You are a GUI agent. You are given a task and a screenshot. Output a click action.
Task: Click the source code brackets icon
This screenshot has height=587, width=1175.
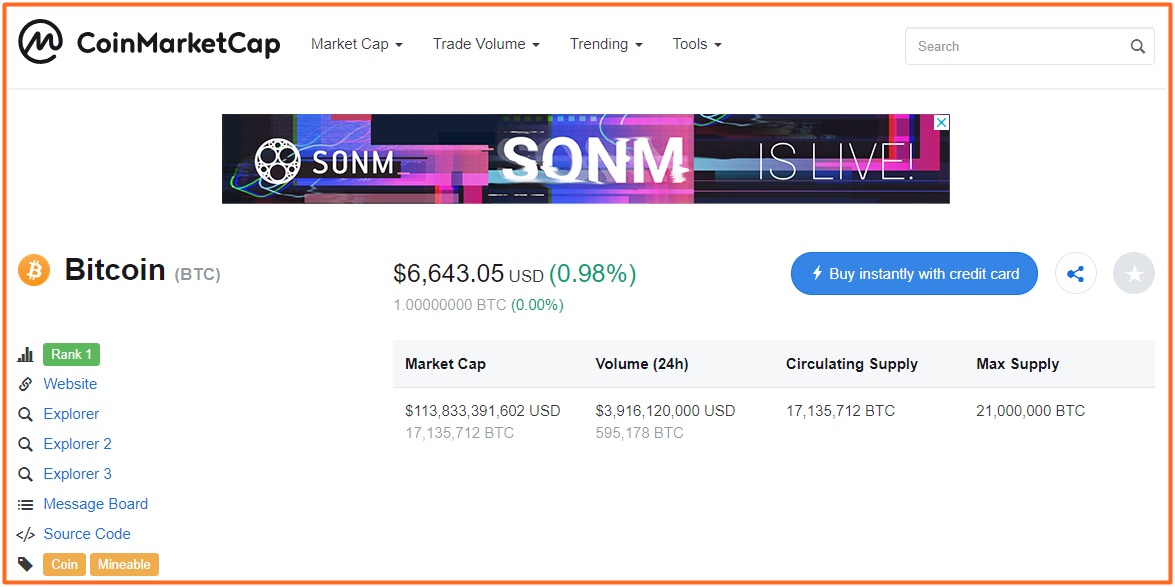(x=25, y=535)
